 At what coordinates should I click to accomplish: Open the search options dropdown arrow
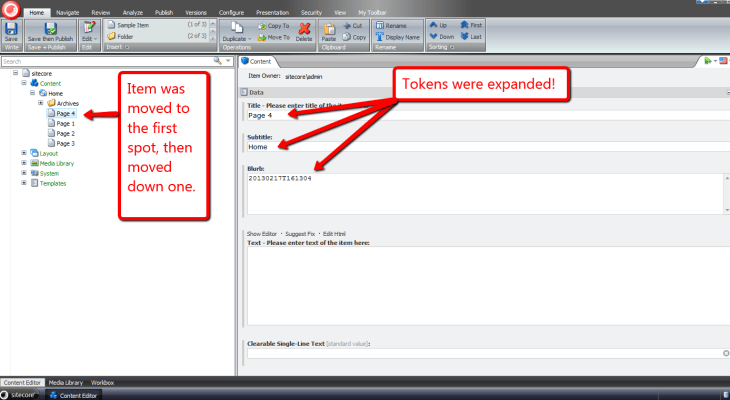(x=228, y=61)
